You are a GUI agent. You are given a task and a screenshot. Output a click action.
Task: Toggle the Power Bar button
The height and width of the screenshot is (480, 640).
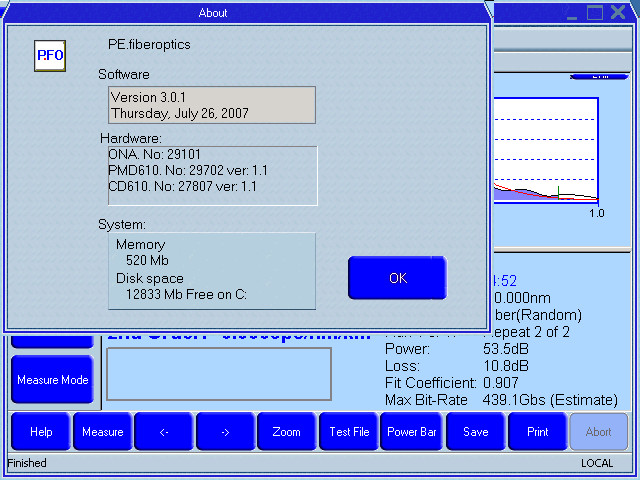[411, 431]
